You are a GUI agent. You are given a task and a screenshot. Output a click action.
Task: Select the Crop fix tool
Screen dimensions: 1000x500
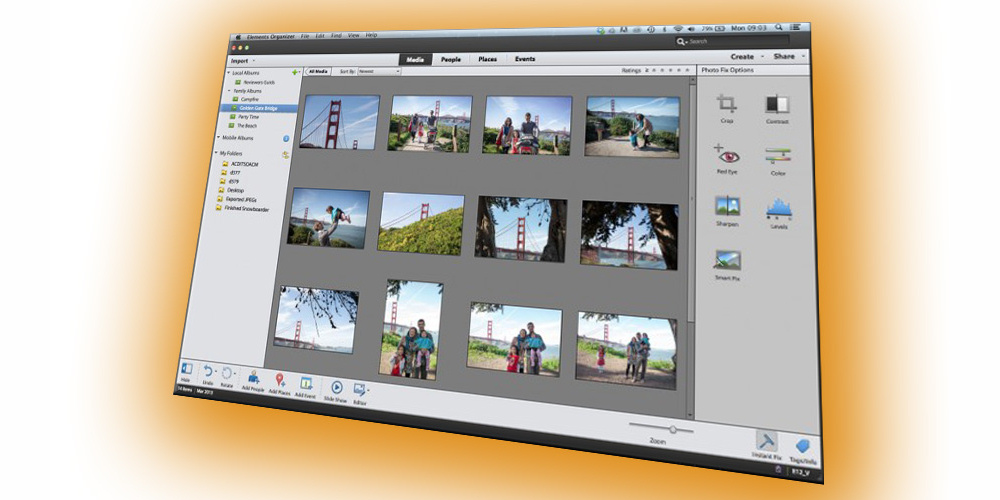click(727, 104)
